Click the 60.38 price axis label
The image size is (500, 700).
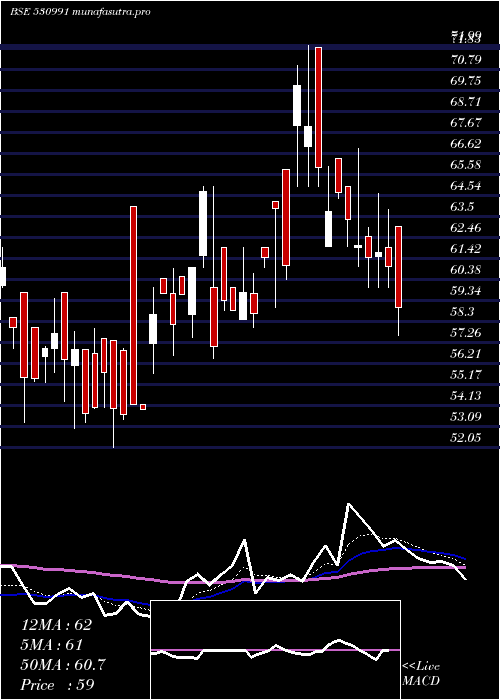467,269
